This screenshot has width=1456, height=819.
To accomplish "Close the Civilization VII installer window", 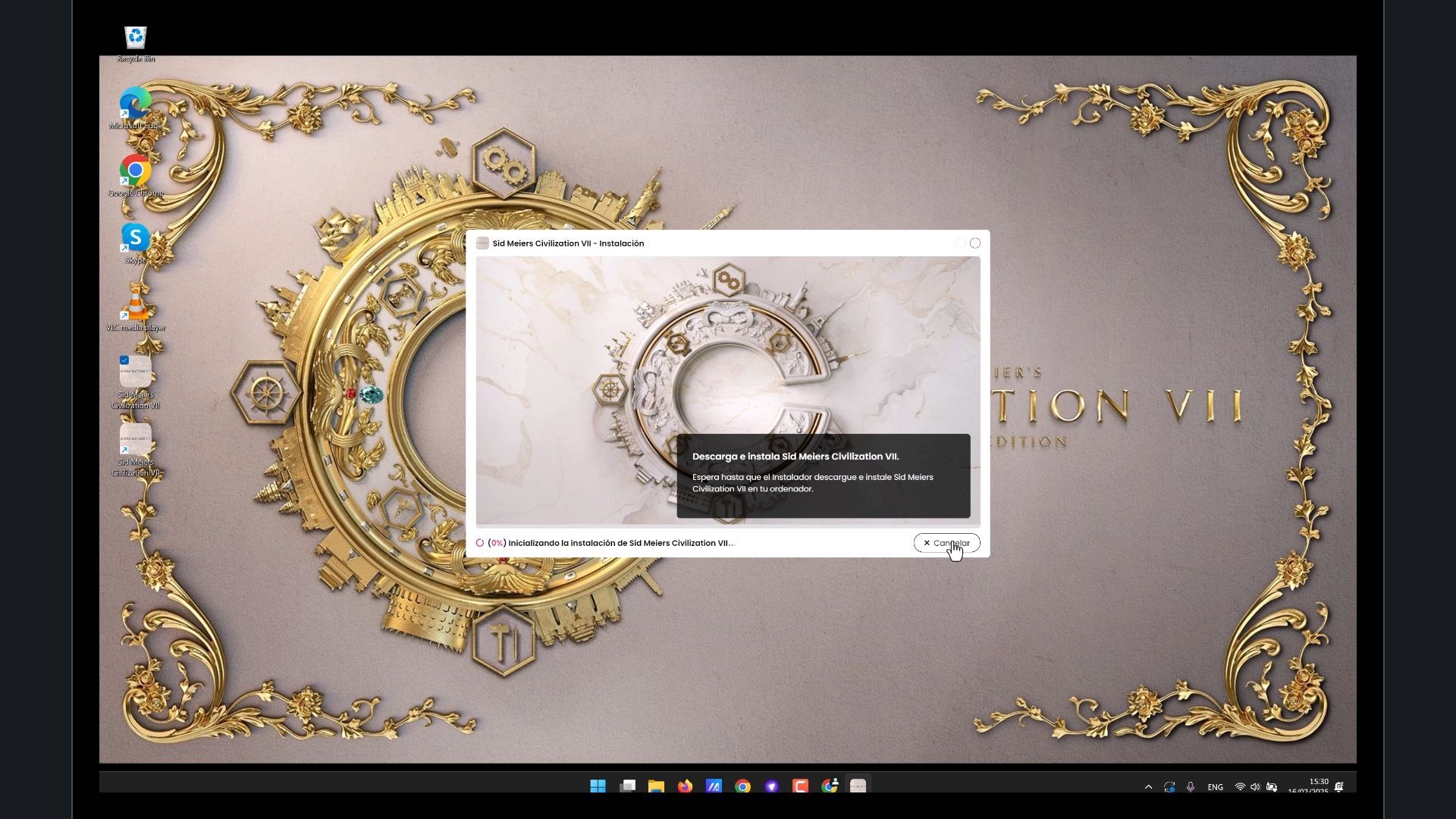I will 975,243.
